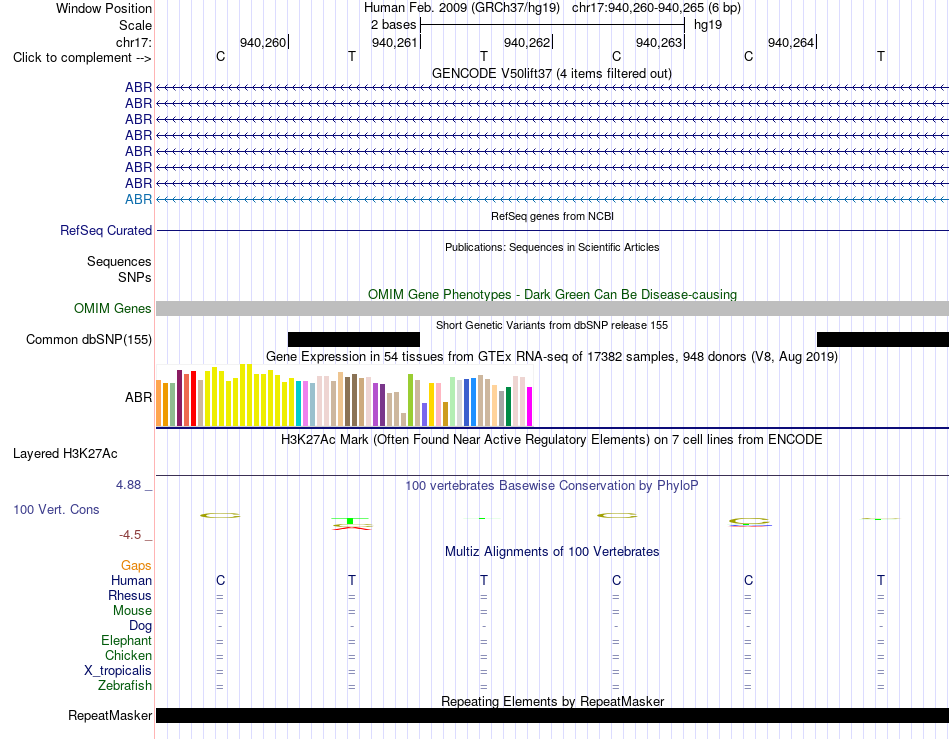The height and width of the screenshot is (739, 950).
Task: Click the green PhyloP square under second base
Action: (x=350, y=521)
